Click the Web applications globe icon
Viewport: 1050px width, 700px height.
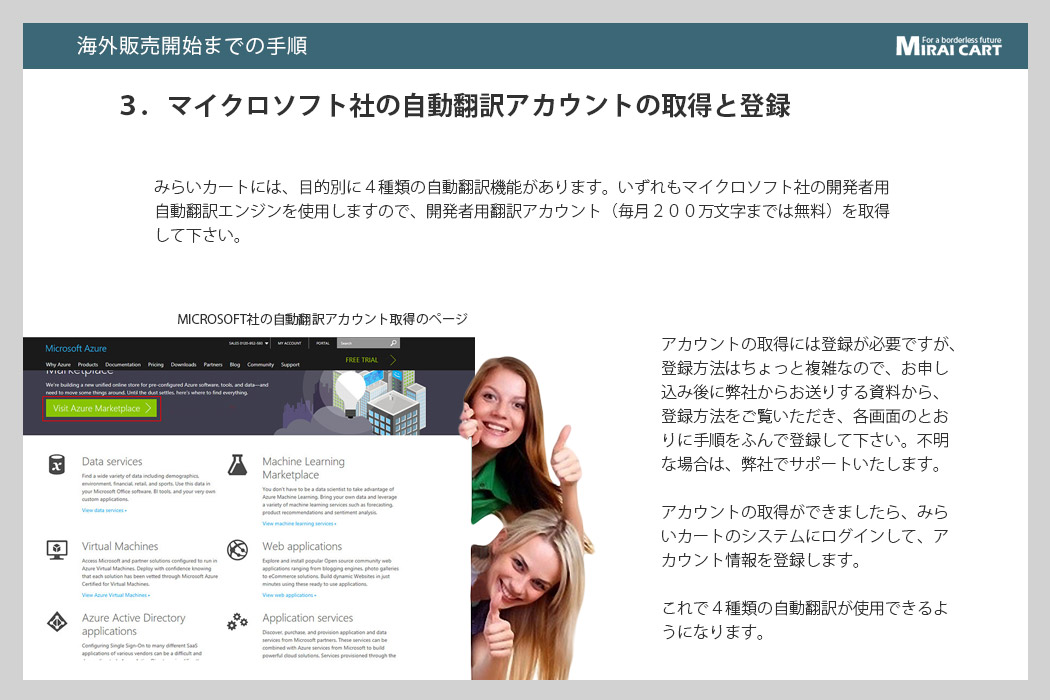[x=237, y=550]
